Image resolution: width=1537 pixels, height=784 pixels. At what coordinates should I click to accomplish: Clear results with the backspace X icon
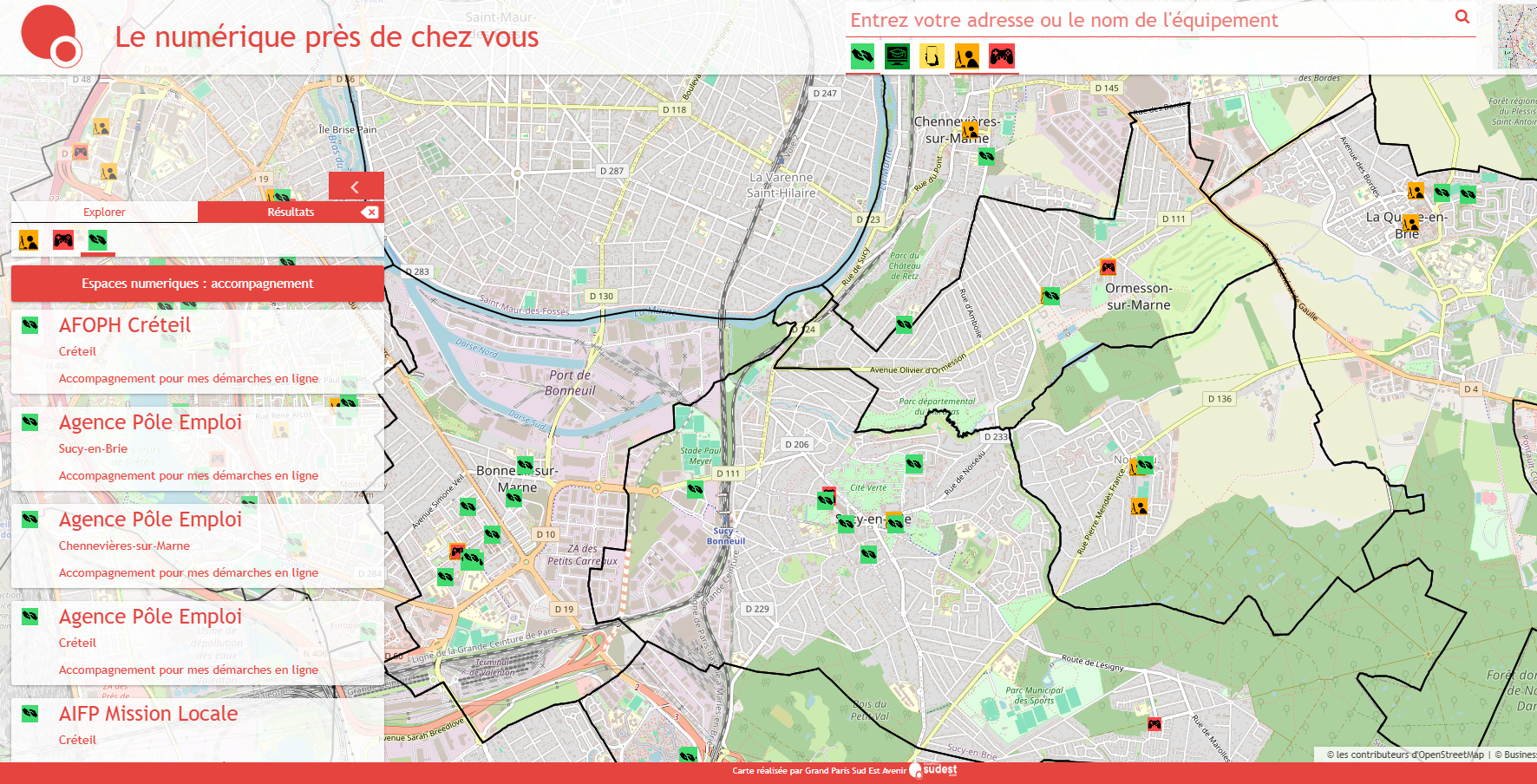pyautogui.click(x=370, y=212)
